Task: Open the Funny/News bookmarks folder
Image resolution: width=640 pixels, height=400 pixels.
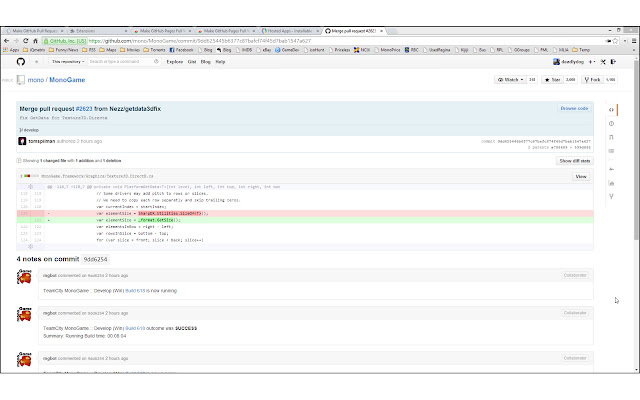Action: (63, 50)
